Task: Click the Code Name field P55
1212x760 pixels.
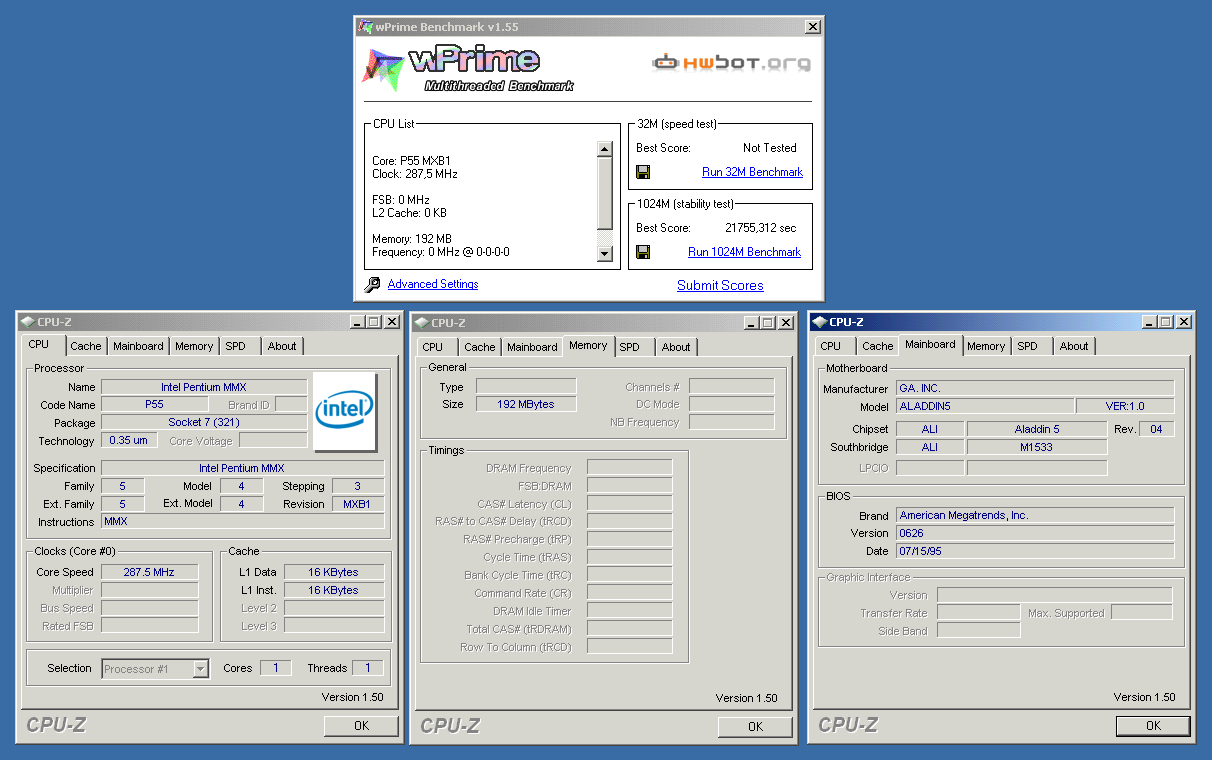Action: (x=154, y=405)
